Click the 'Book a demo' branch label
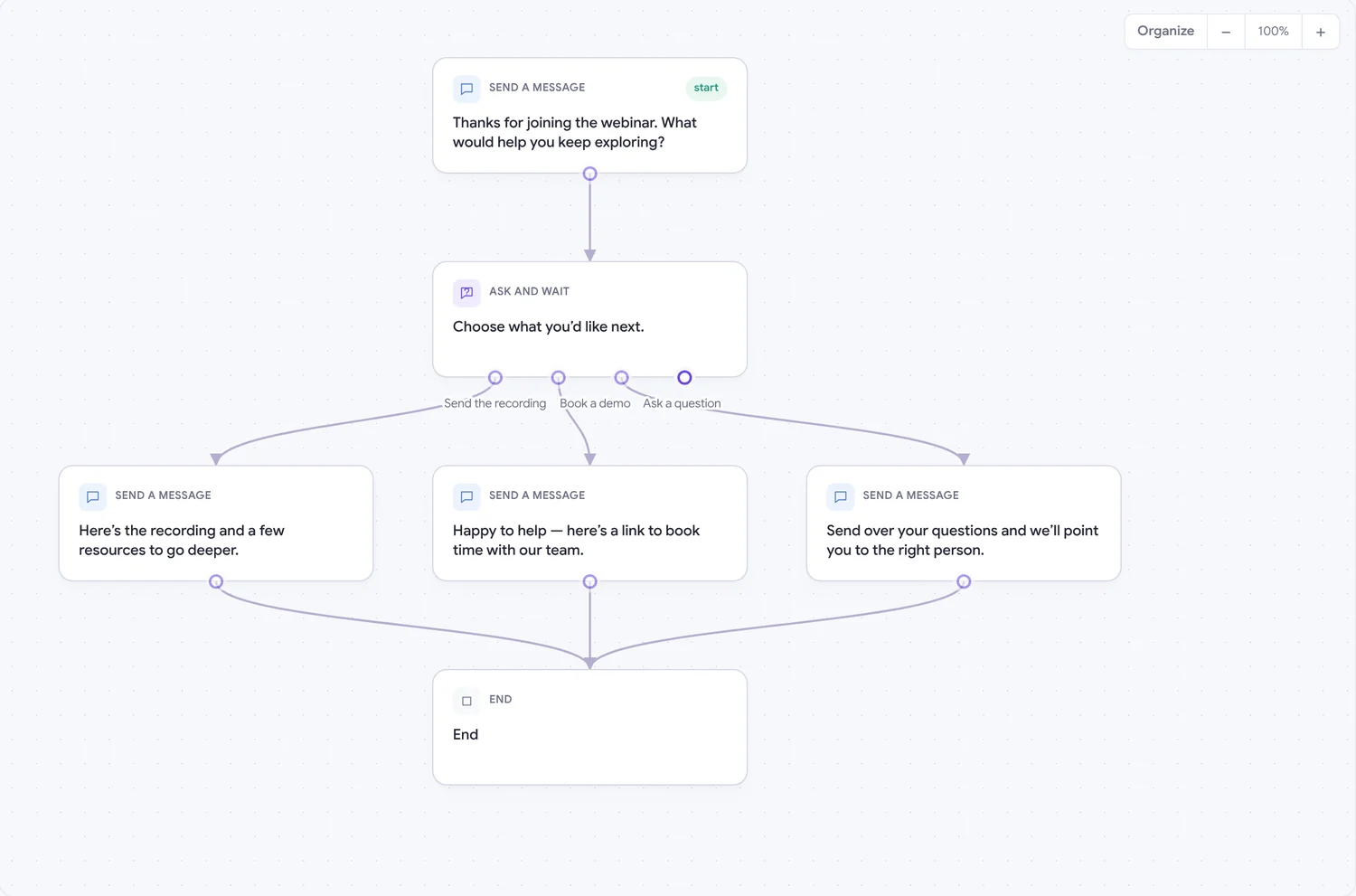The image size is (1356, 896). pos(595,403)
